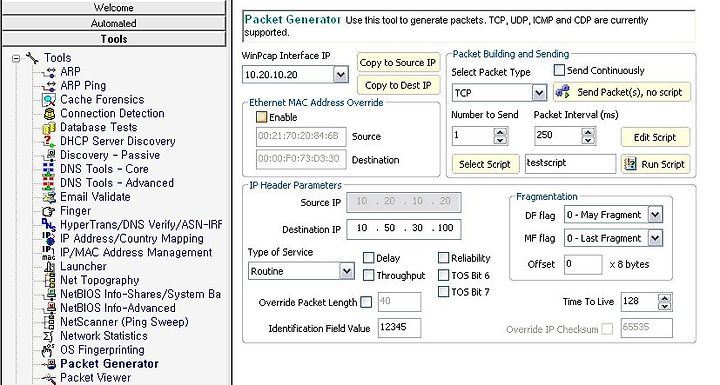Image resolution: width=720 pixels, height=385 pixels.
Task: Click the IP/MAC Address Management icon
Action: [x=49, y=253]
